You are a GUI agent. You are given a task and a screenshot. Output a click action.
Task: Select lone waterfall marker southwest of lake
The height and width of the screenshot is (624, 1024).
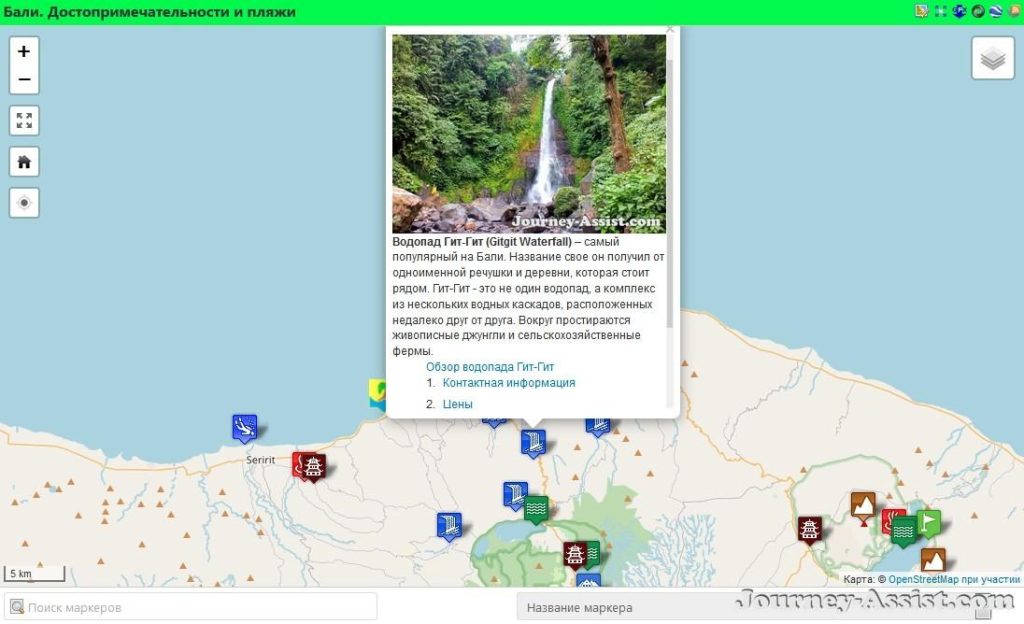pyautogui.click(x=449, y=527)
